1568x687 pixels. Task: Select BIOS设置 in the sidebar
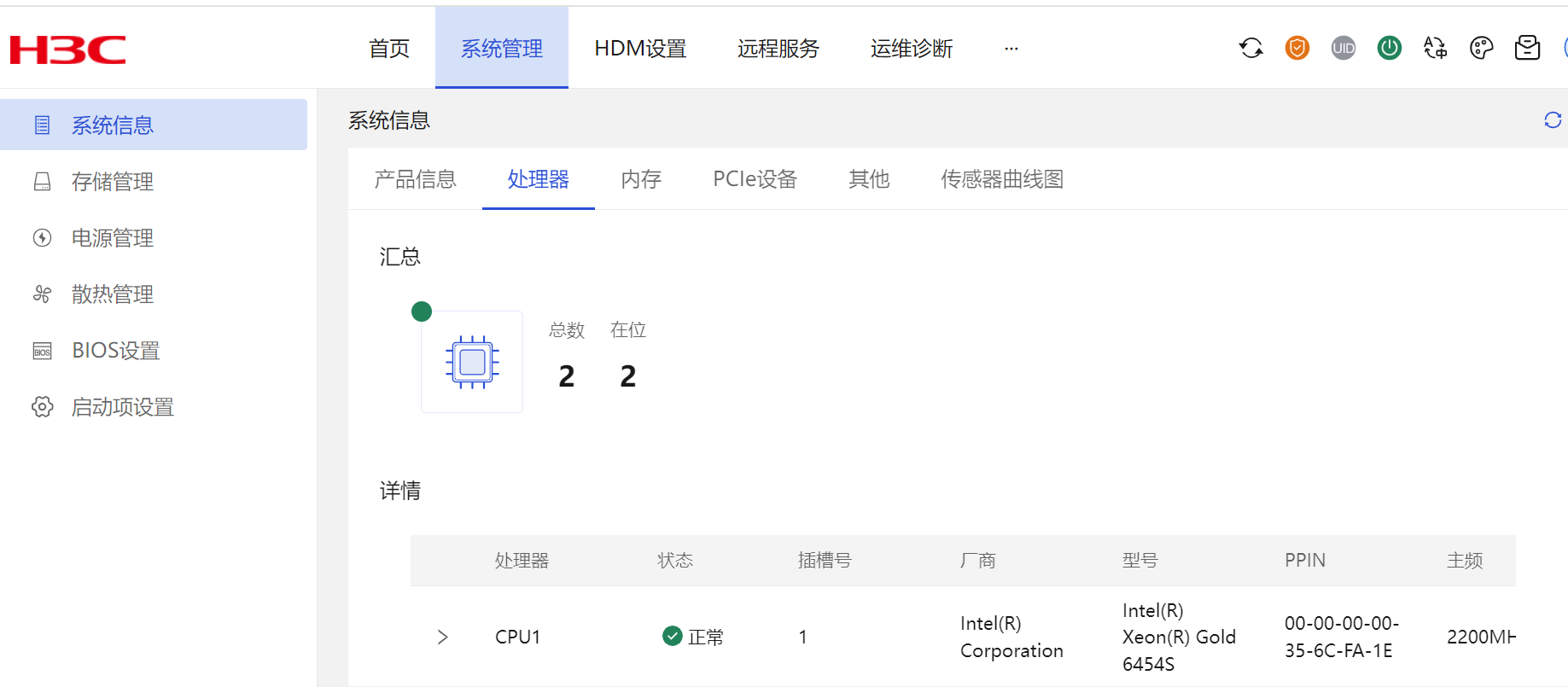(x=116, y=351)
